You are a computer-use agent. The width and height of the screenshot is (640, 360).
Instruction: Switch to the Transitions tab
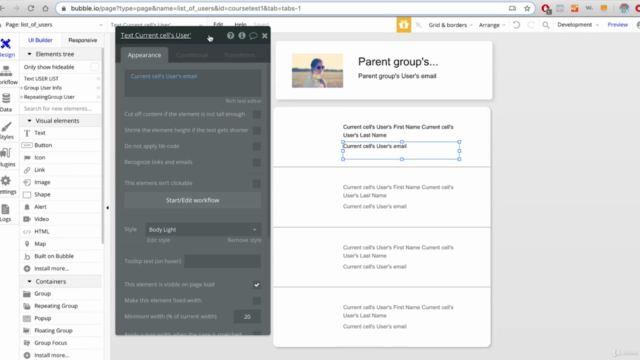[239, 55]
